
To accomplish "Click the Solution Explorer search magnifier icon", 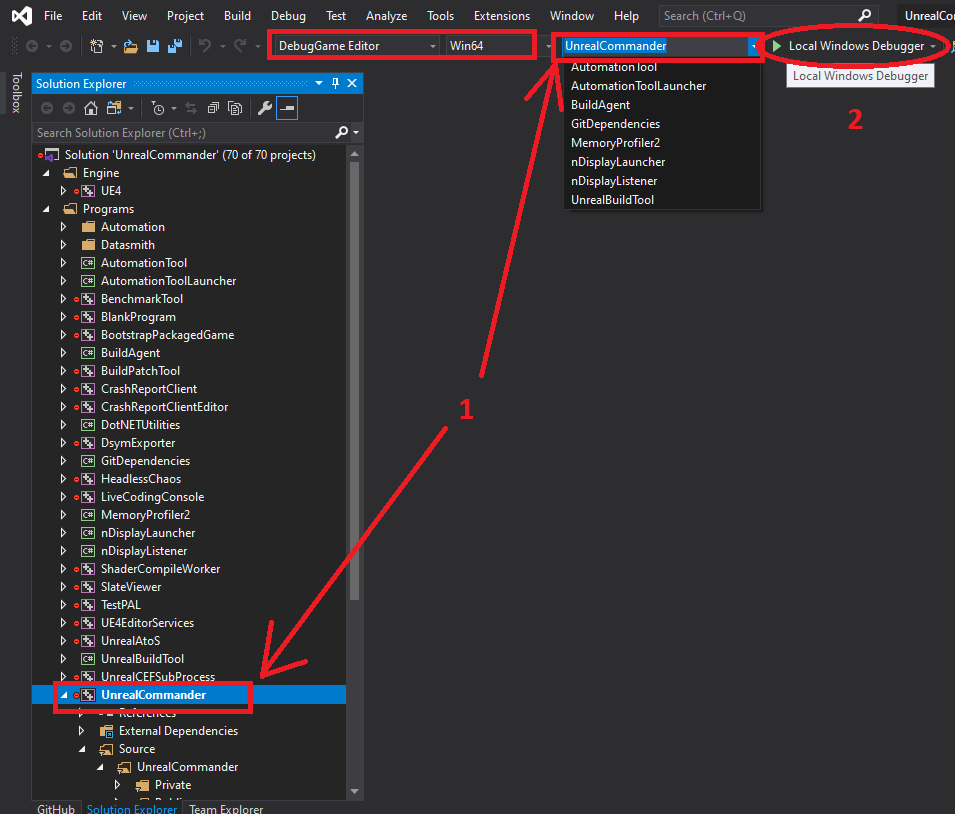I will [342, 132].
